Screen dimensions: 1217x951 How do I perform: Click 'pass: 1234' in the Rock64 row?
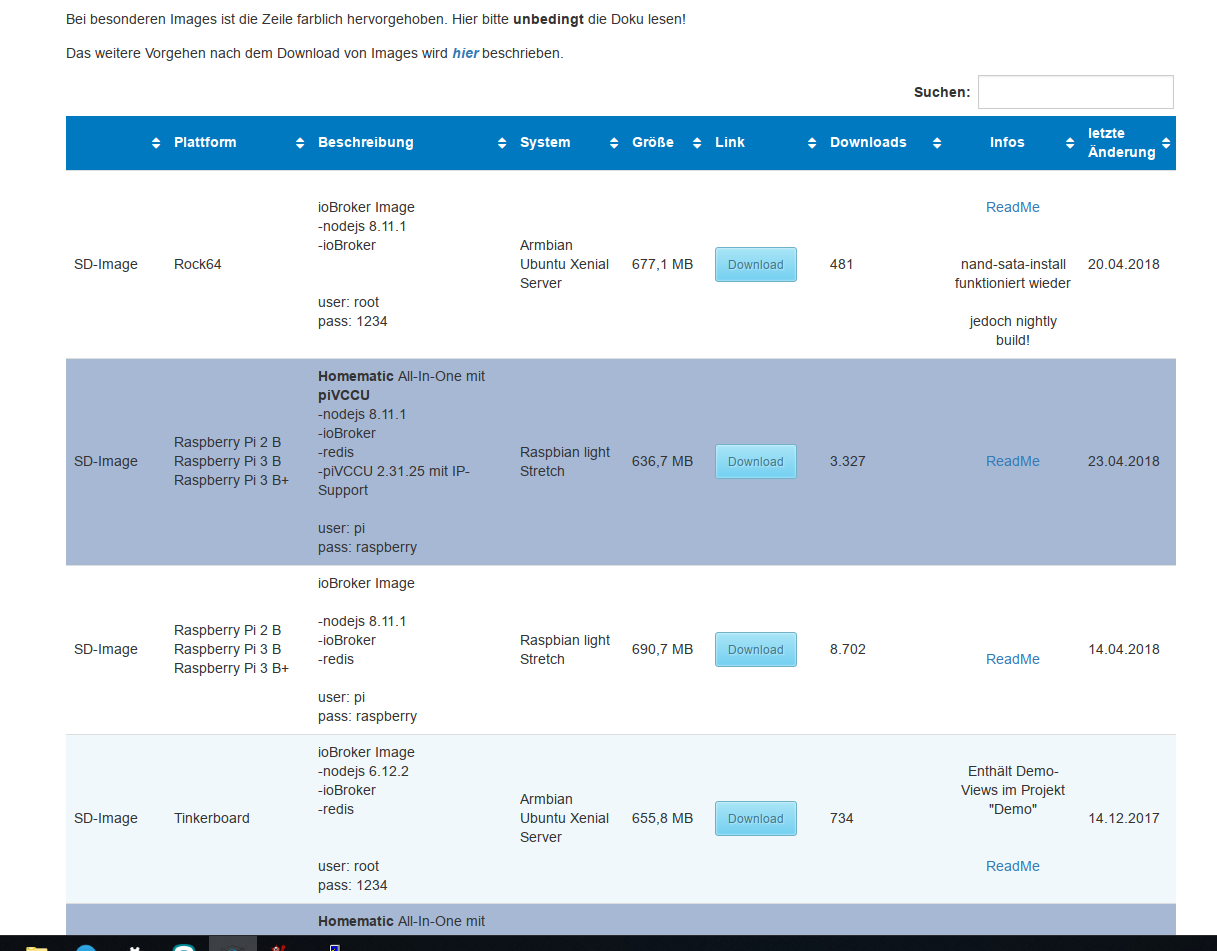point(353,321)
